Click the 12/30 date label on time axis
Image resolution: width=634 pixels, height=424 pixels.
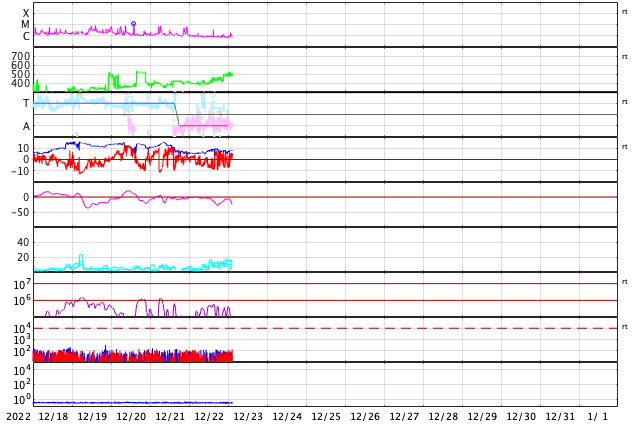[x=521, y=416]
